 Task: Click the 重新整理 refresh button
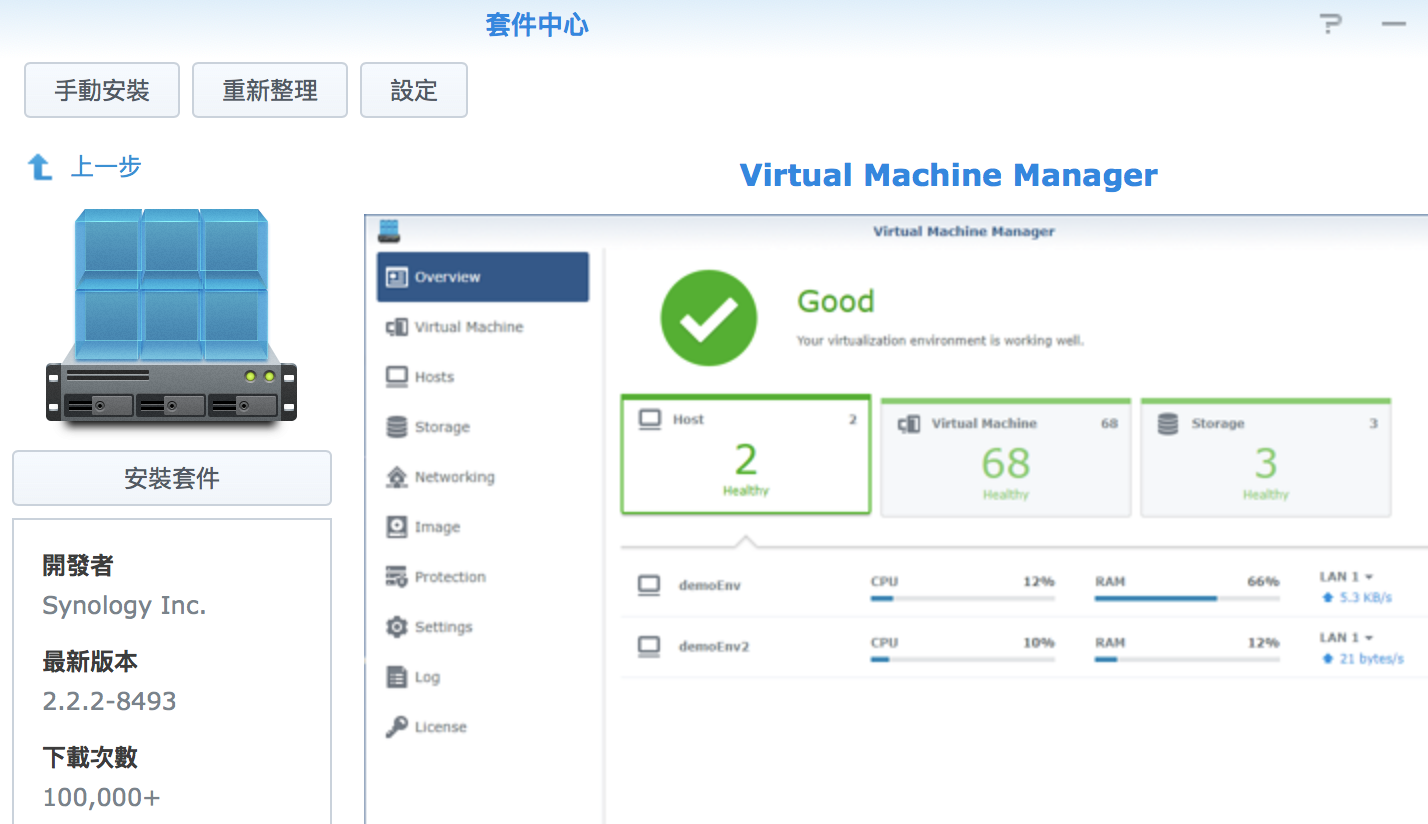(270, 90)
